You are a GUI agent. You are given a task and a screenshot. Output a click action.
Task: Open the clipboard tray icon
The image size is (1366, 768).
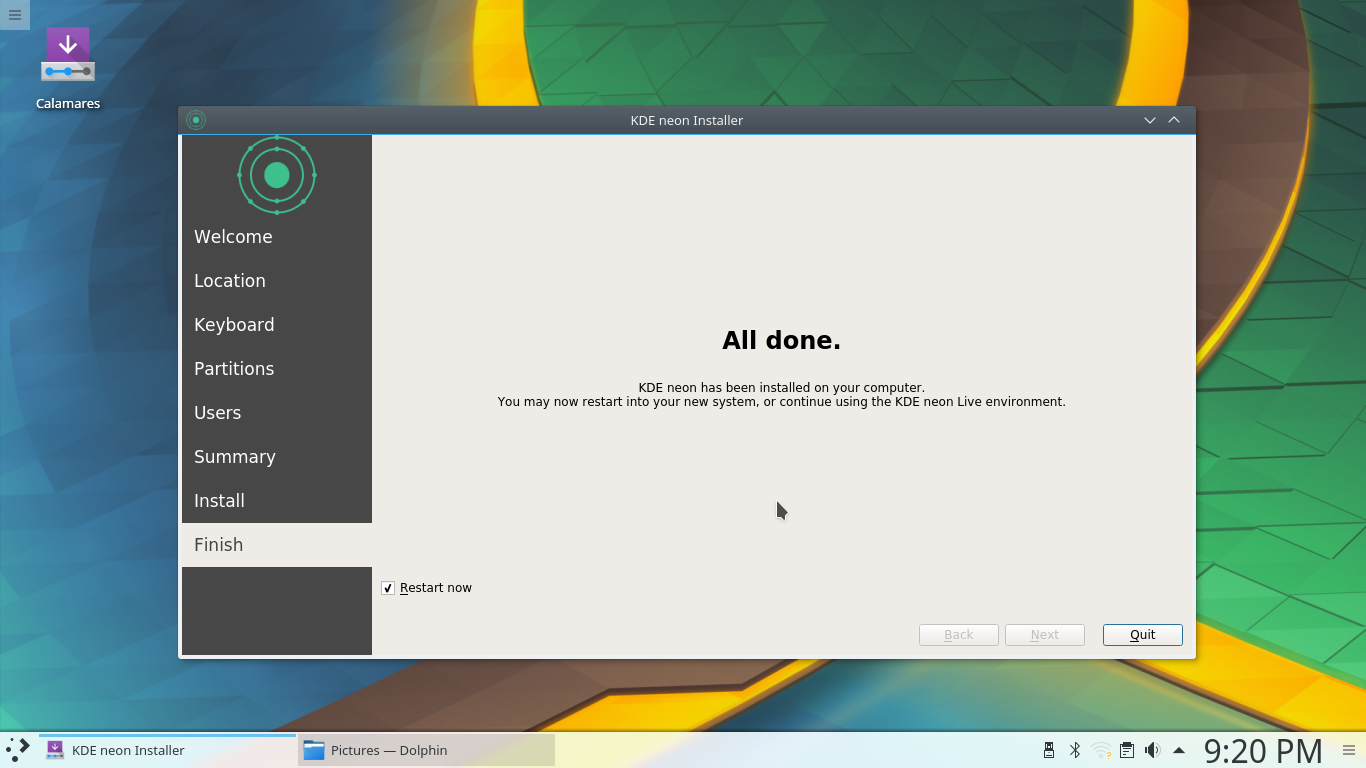[1127, 750]
